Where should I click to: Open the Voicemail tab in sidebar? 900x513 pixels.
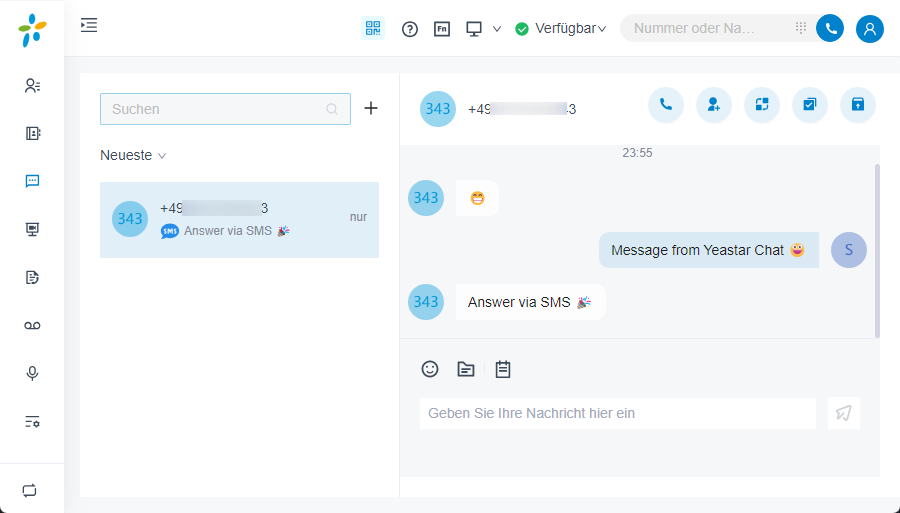(x=32, y=326)
